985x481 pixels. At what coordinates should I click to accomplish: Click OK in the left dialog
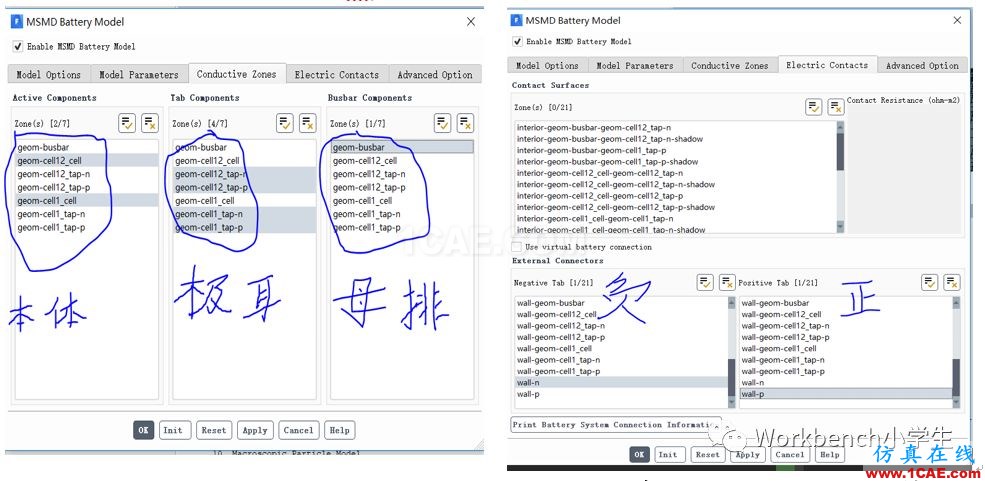(x=143, y=430)
